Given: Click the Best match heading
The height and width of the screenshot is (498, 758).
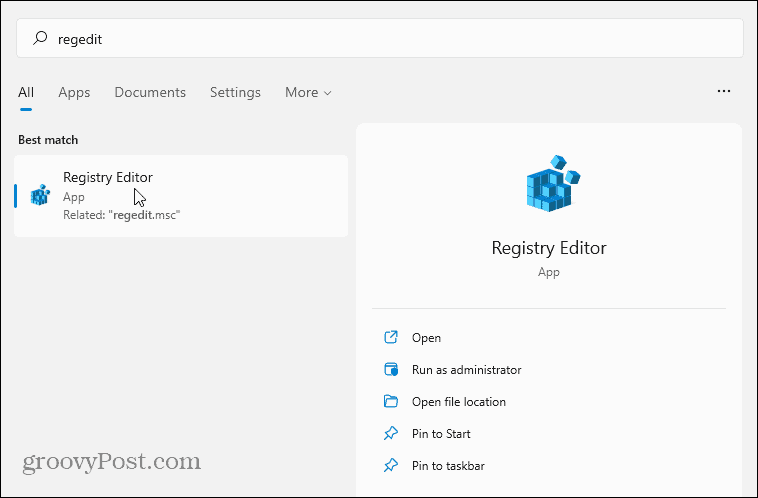Looking at the screenshot, I should (x=48, y=140).
